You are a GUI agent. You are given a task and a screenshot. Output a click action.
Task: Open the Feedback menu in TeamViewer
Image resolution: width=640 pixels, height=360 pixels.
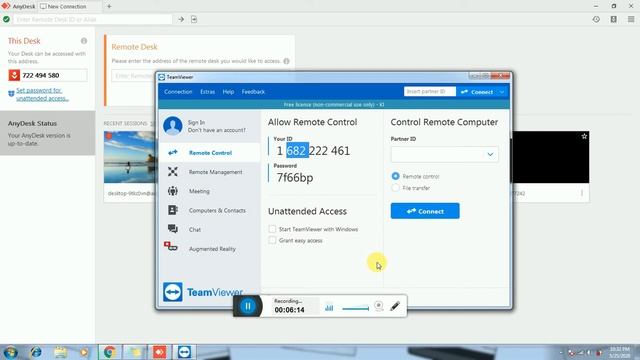(x=253, y=92)
